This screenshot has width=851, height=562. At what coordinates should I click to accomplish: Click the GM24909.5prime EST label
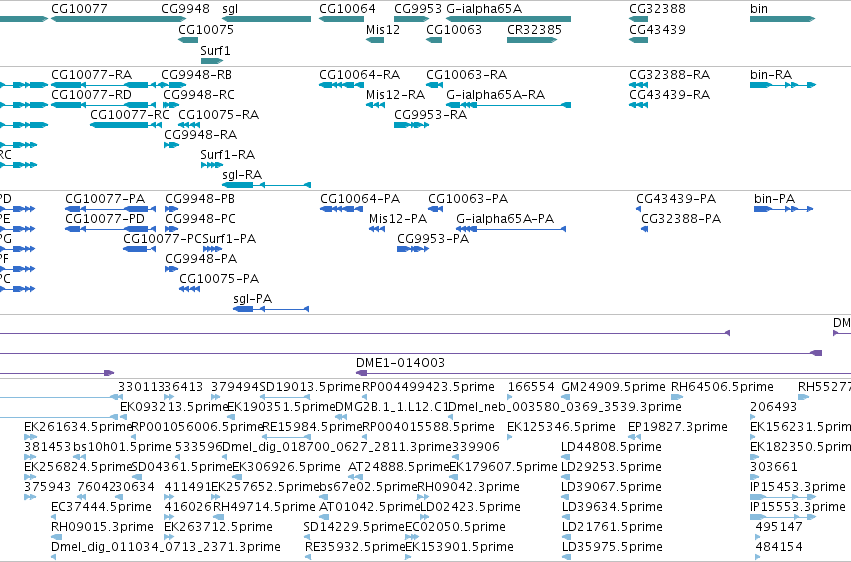613,387
